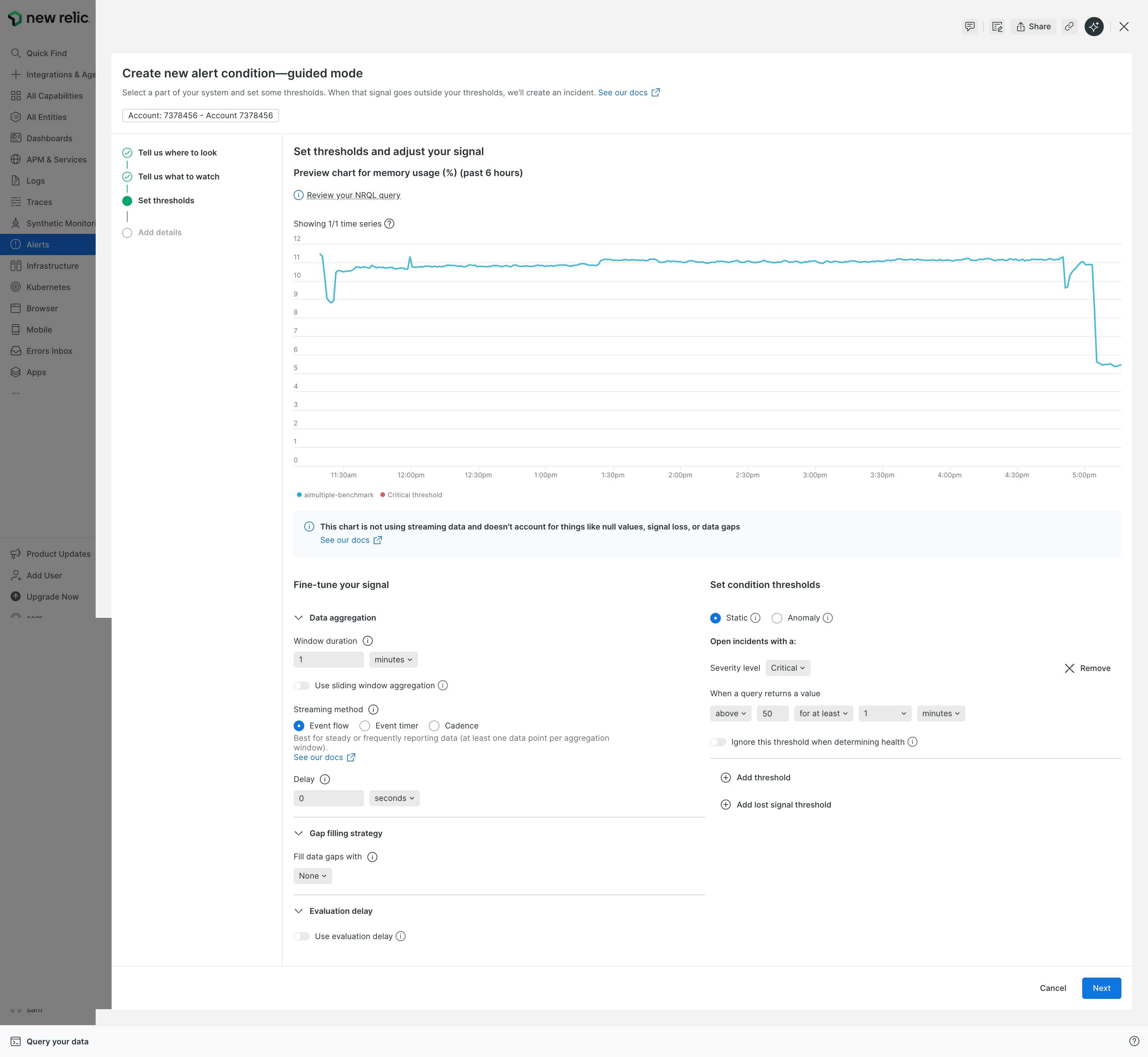Close the alert condition panel with X
1148x1057 pixels.
tap(1123, 26)
